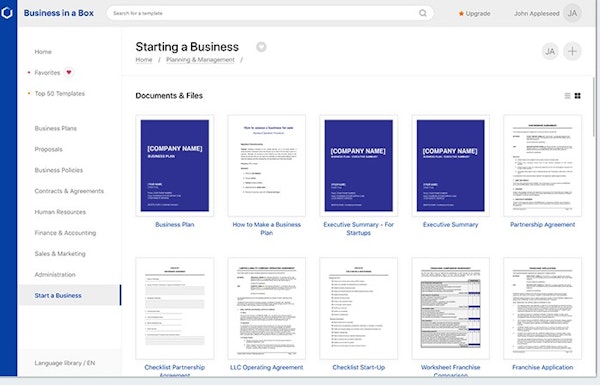Open the Business Plan document thumbnail
Screen dimensions: 600x385
point(174,165)
